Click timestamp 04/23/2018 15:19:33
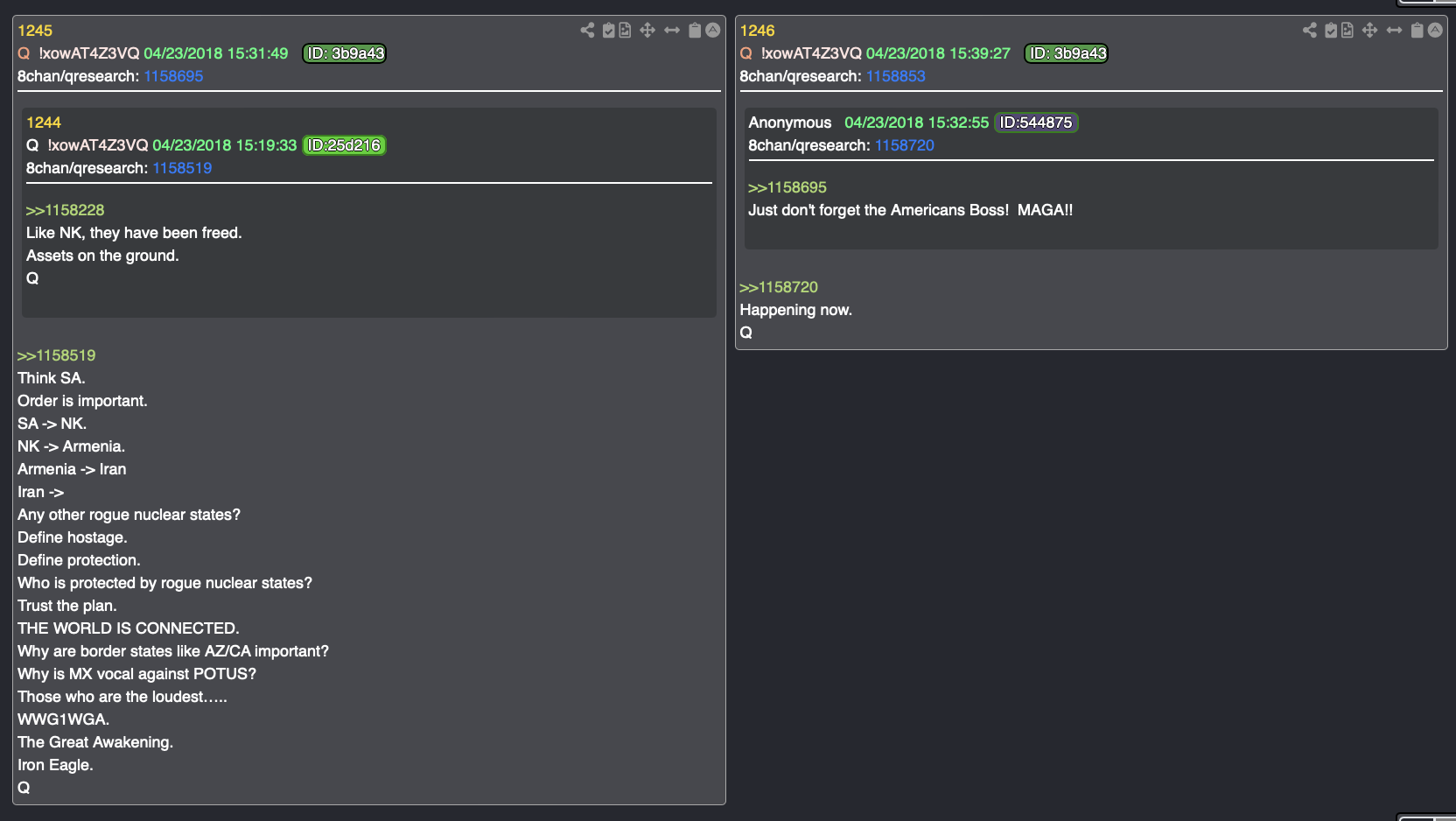Image resolution: width=1456 pixels, height=821 pixels. pos(225,145)
